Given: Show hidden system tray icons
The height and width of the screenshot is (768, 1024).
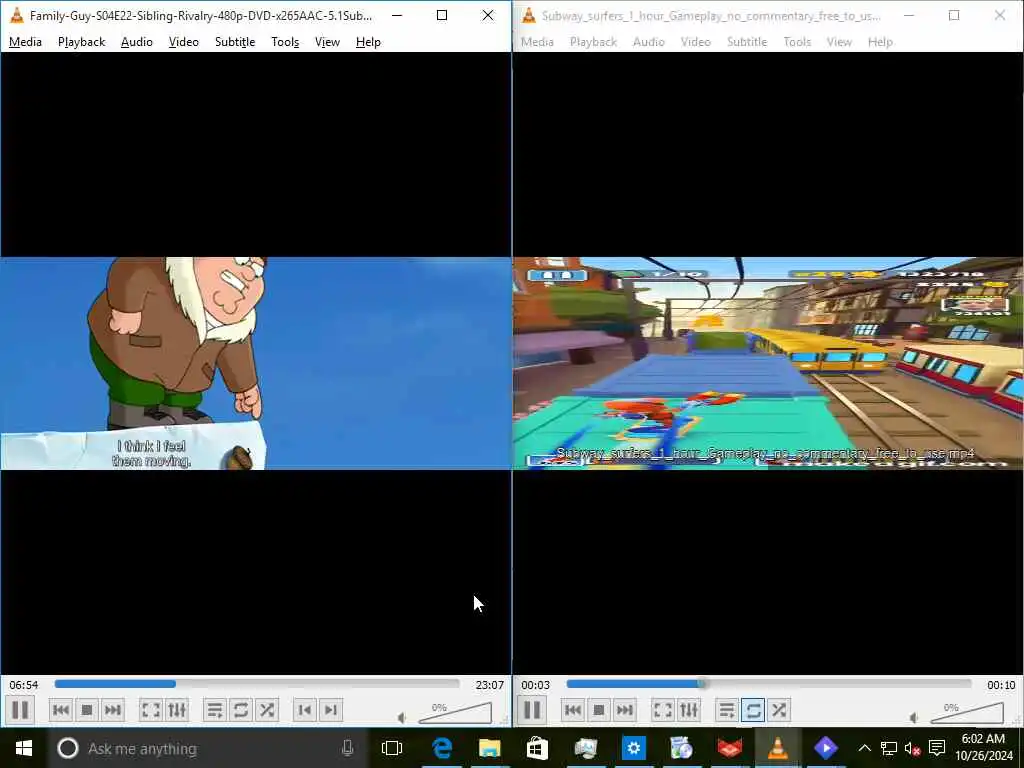Looking at the screenshot, I should pos(865,748).
